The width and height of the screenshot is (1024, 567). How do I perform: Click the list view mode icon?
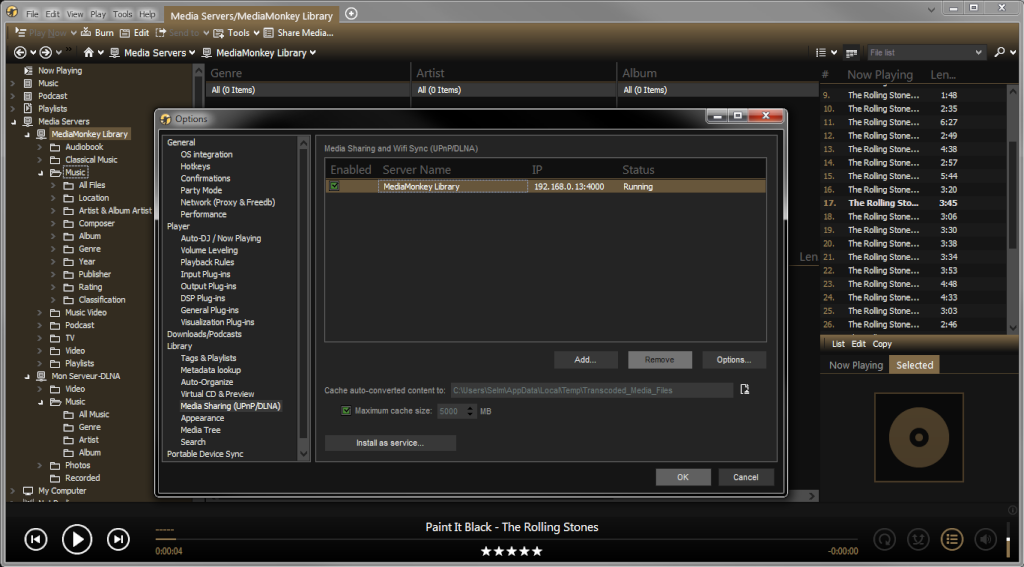click(822, 52)
